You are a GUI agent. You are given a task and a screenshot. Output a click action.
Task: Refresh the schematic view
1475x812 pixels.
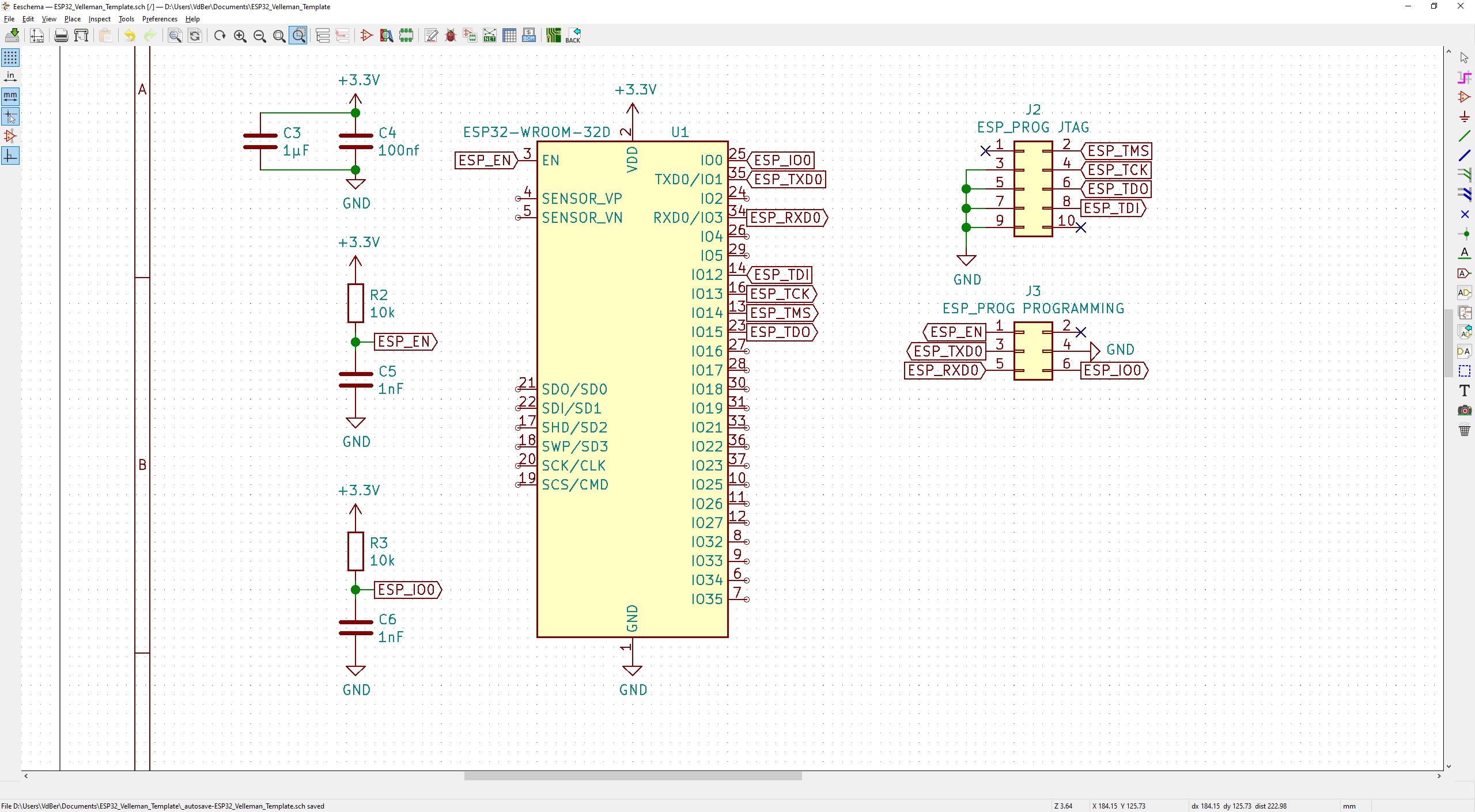(x=220, y=36)
